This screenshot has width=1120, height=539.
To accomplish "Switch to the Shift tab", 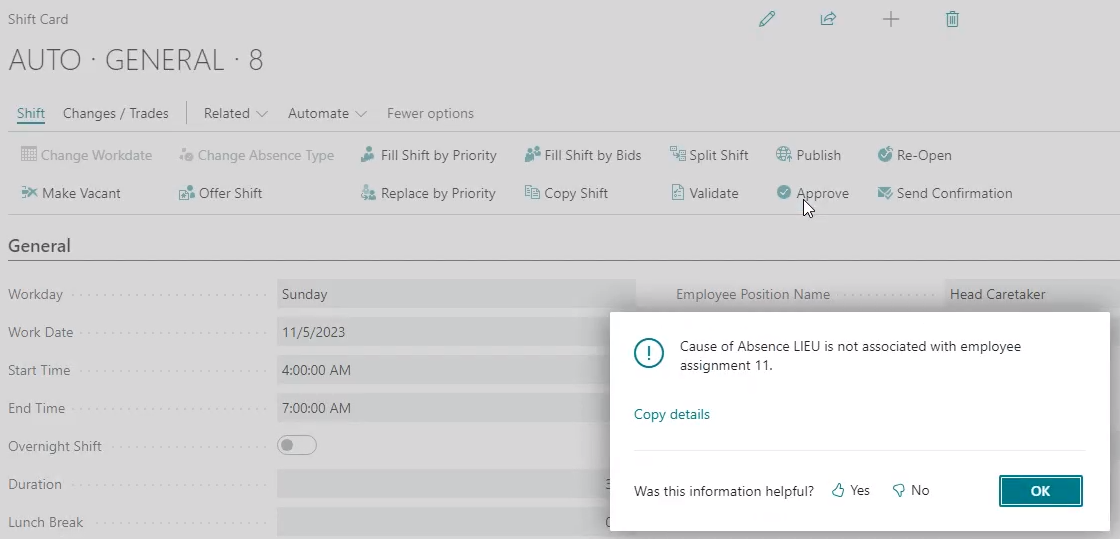I will (x=31, y=113).
